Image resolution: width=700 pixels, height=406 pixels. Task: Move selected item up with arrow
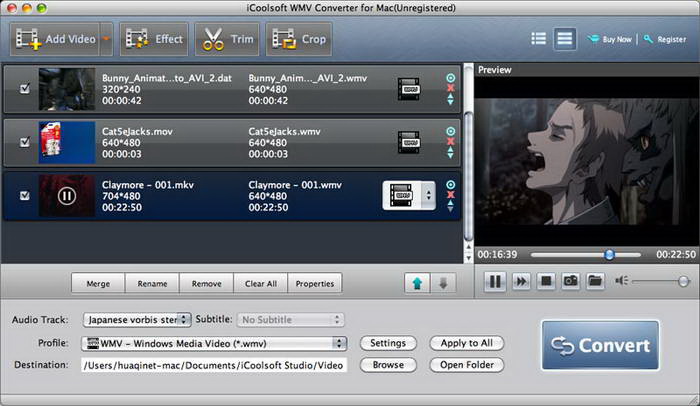click(x=415, y=283)
